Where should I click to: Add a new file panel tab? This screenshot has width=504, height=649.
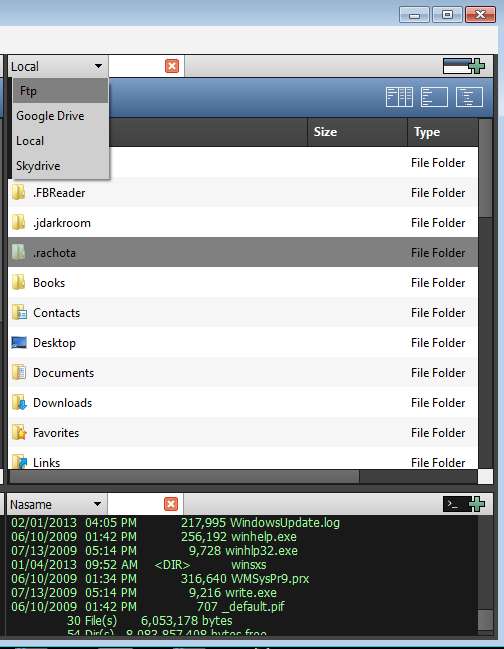[463, 66]
